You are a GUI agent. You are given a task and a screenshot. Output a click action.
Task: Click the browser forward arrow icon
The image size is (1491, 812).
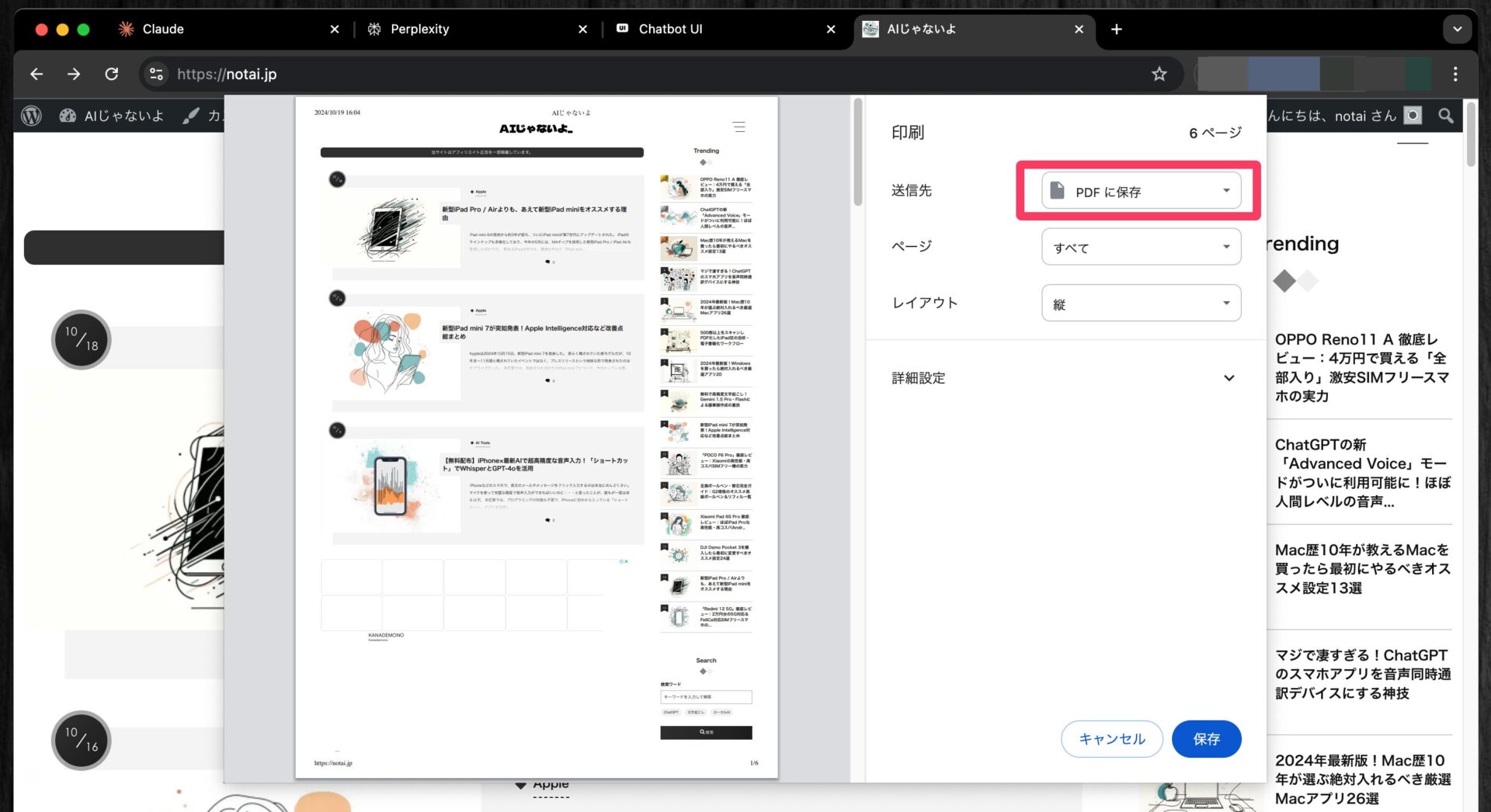pos(74,74)
